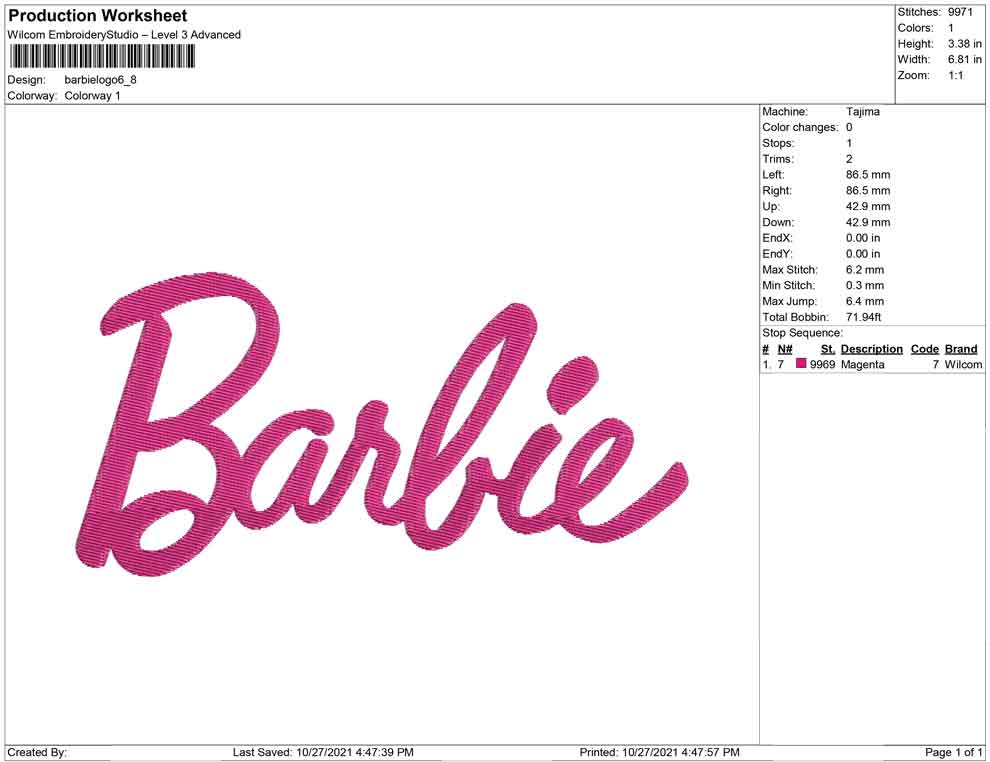Select 'Printed: 10/27/2021 4:47:57 PM' text
Viewport: 990px width, 762px height.
pos(659,752)
